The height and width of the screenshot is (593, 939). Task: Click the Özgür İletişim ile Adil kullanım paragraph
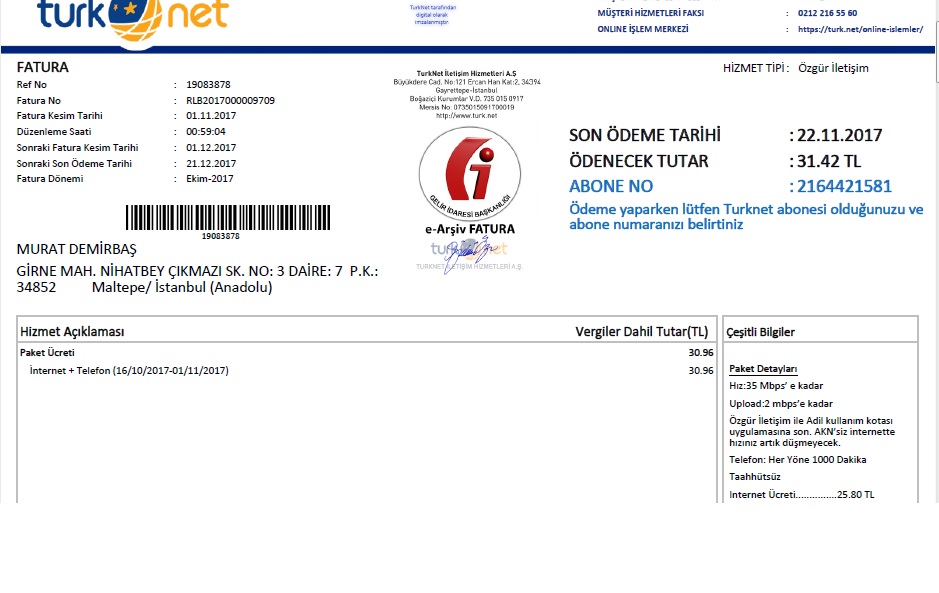(812, 432)
